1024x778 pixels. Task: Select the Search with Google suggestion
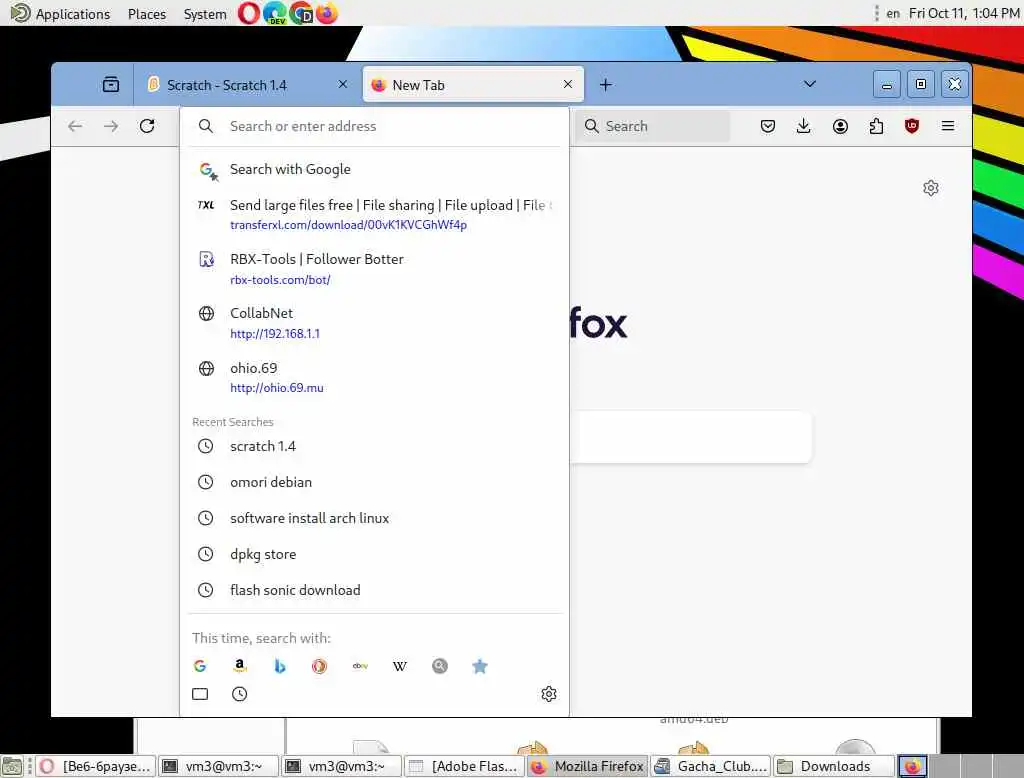coord(374,169)
